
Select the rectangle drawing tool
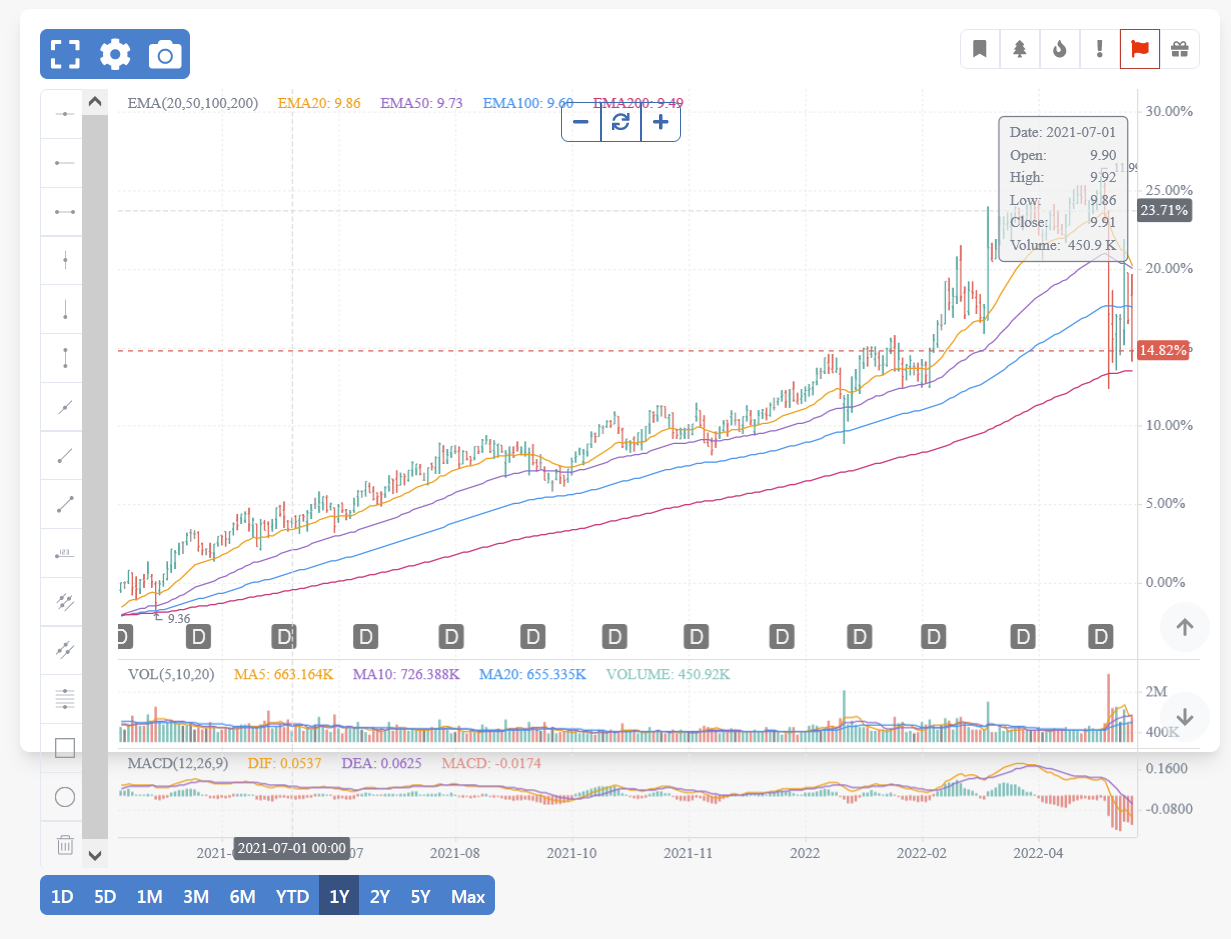(63, 747)
